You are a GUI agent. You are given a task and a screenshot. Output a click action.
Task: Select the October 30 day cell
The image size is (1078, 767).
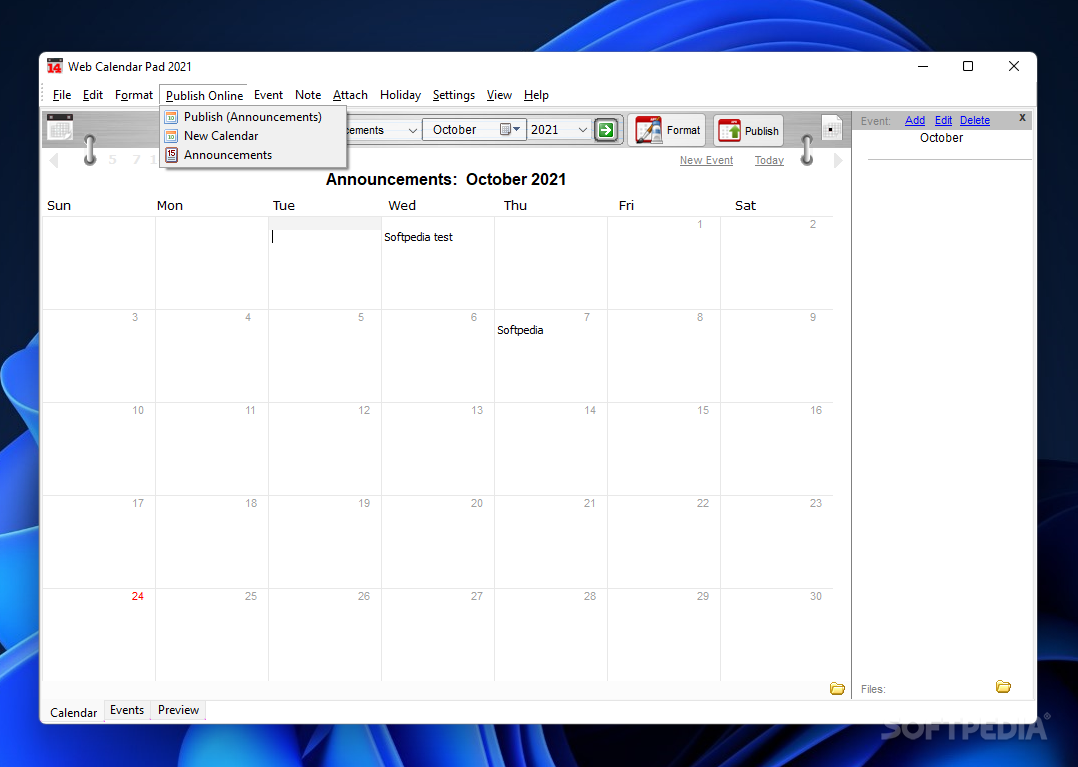coord(777,634)
